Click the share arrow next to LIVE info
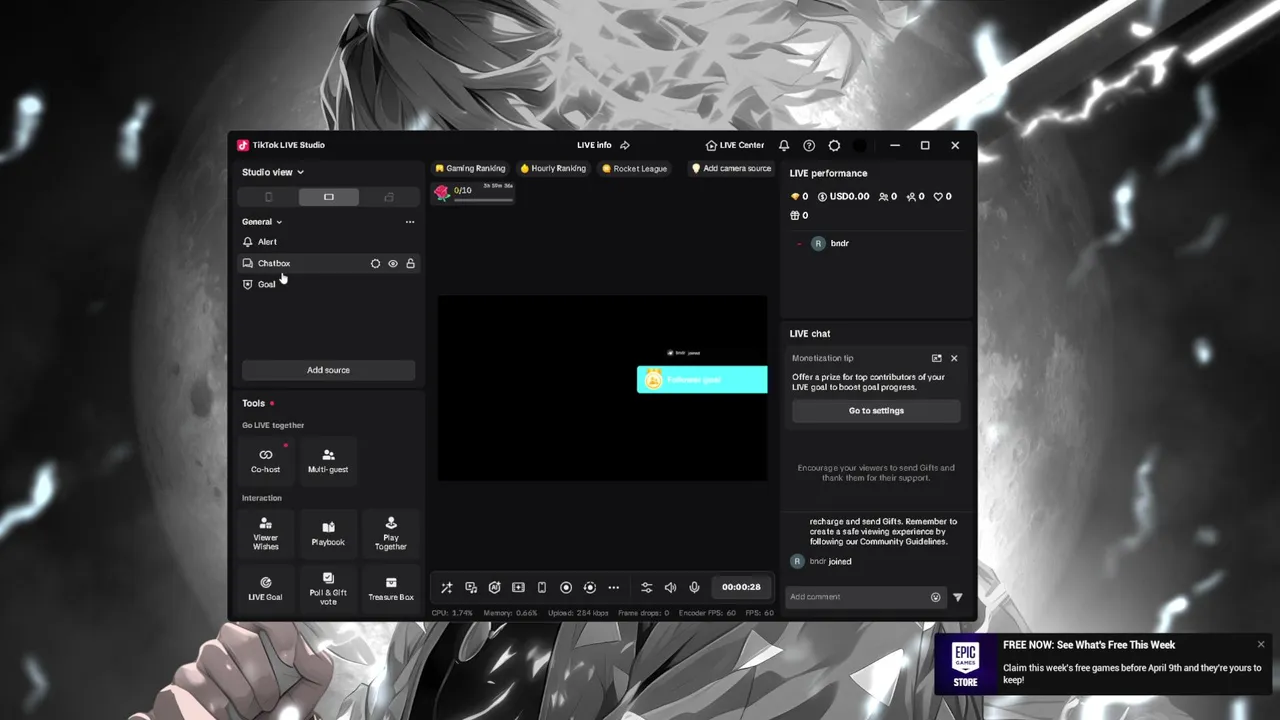Viewport: 1280px width, 720px height. pos(625,145)
